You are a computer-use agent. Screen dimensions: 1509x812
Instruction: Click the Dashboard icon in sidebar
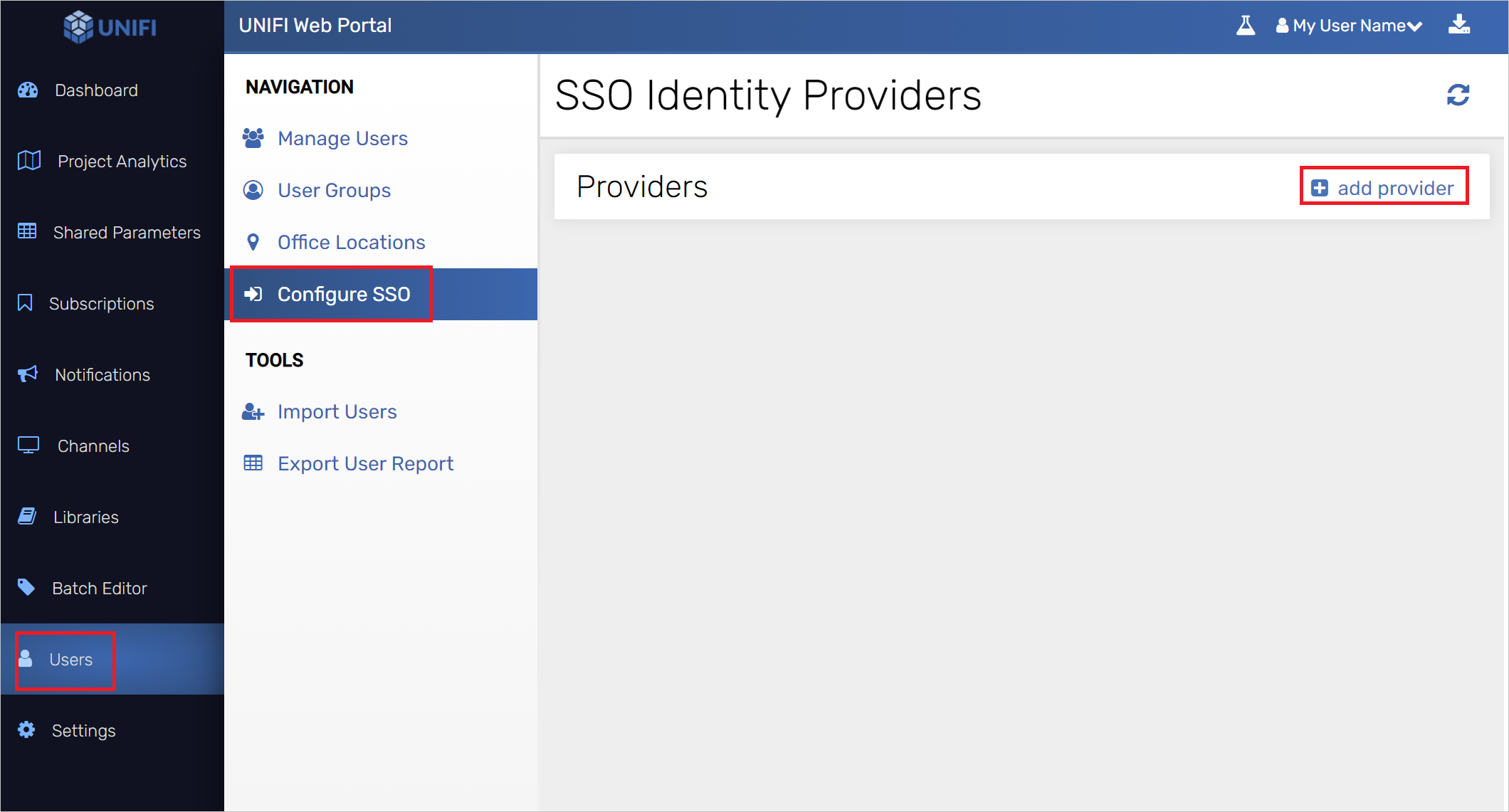(x=27, y=90)
